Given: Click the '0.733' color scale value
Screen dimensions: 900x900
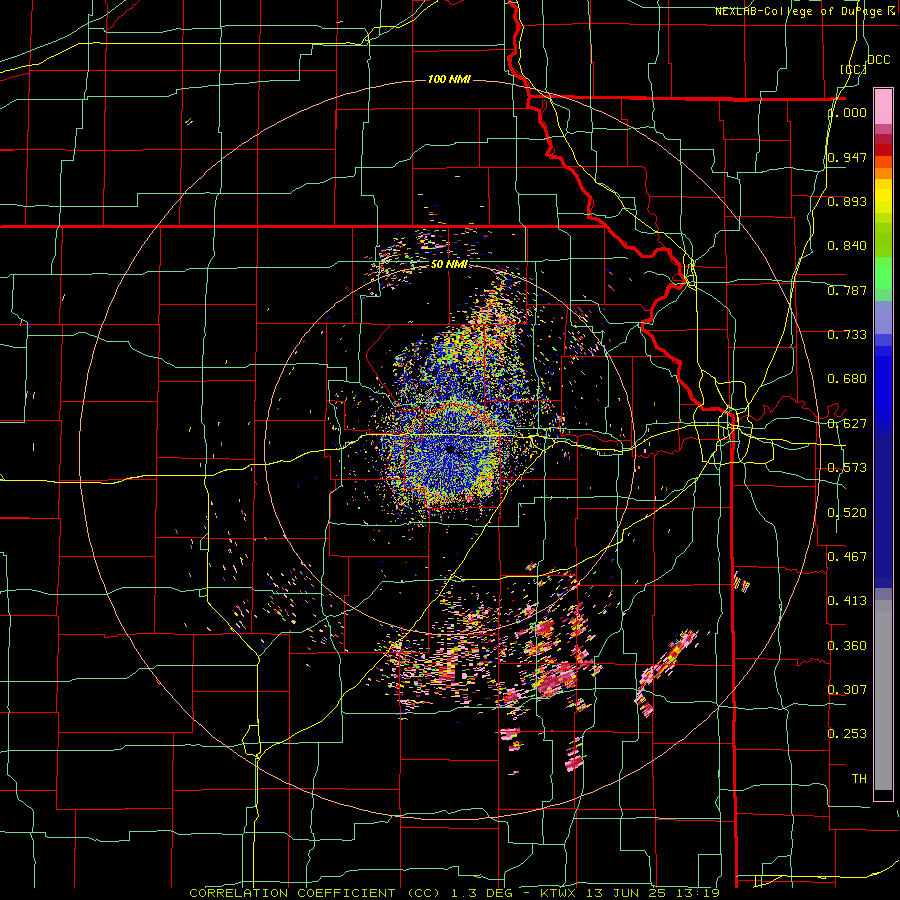Looking at the screenshot, I should coord(847,335).
